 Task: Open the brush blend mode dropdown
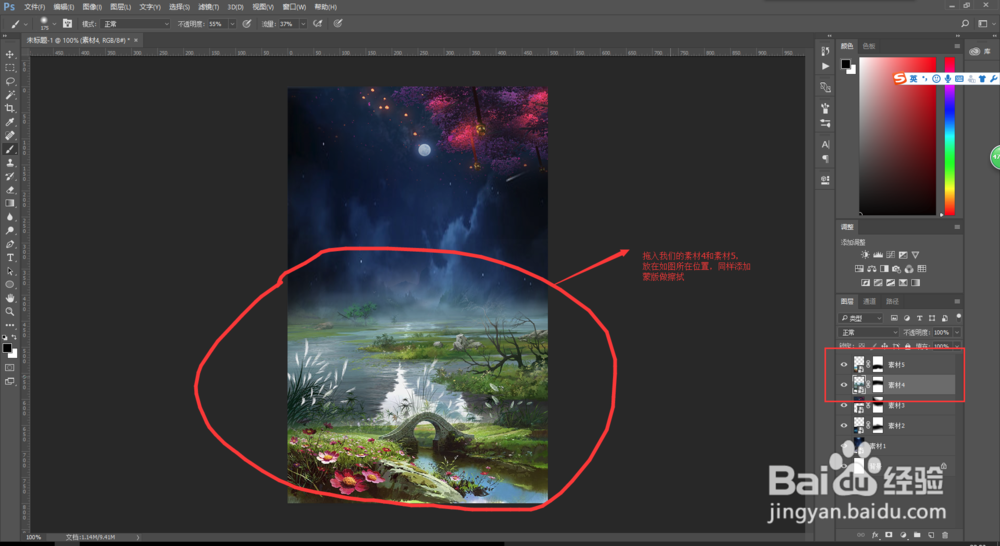coord(136,24)
